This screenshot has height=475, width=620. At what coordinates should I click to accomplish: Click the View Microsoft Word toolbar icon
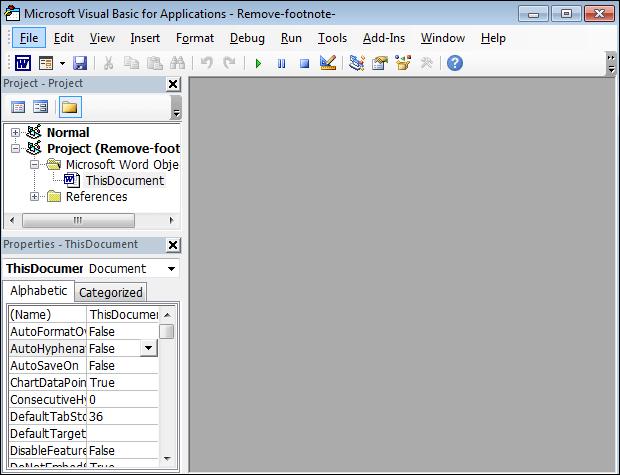pos(23,63)
